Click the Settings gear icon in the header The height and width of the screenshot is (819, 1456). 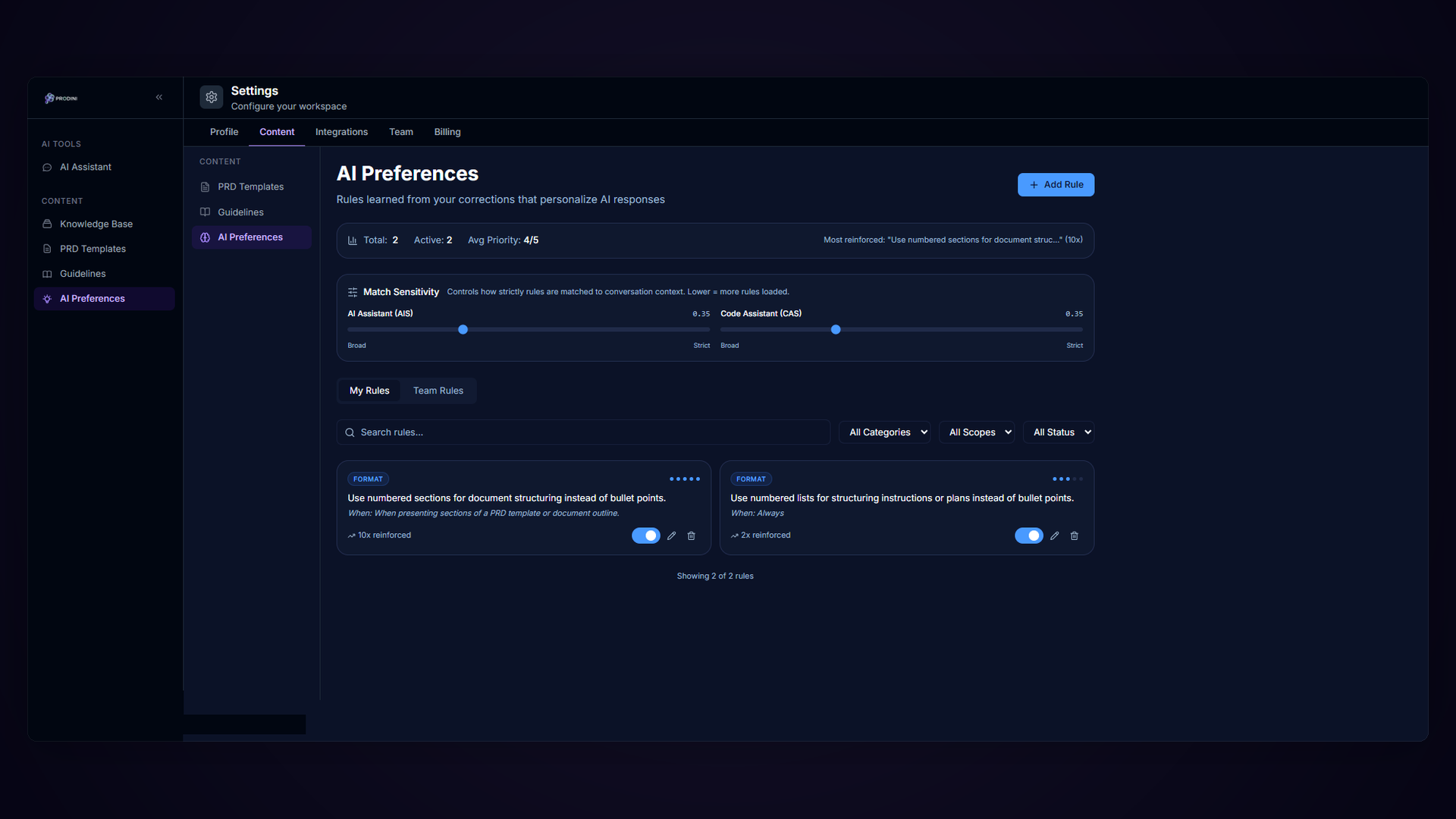click(212, 97)
